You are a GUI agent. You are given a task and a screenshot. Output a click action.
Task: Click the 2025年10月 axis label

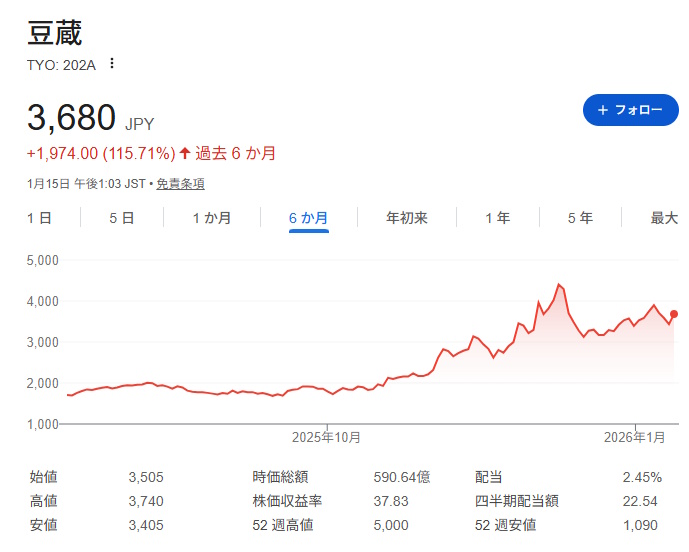326,437
